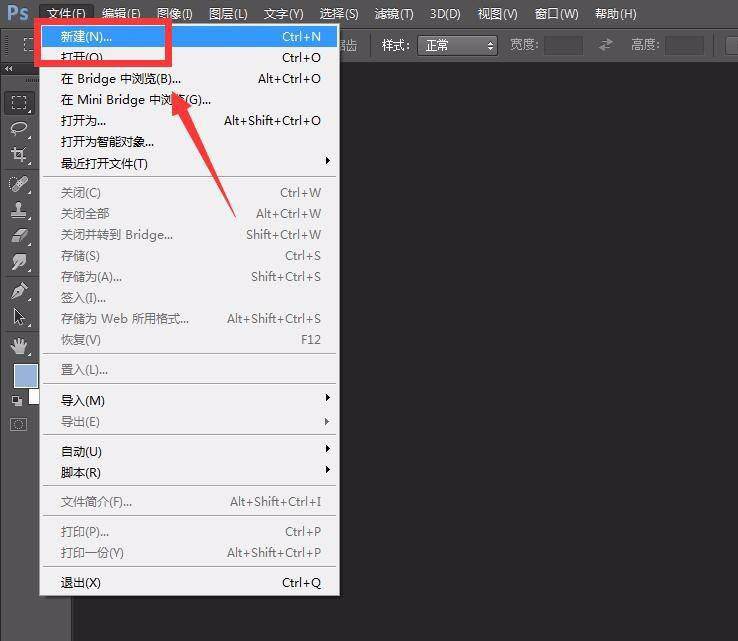This screenshot has width=738, height=641.
Task: Click the swap width and height icon
Action: [x=605, y=45]
